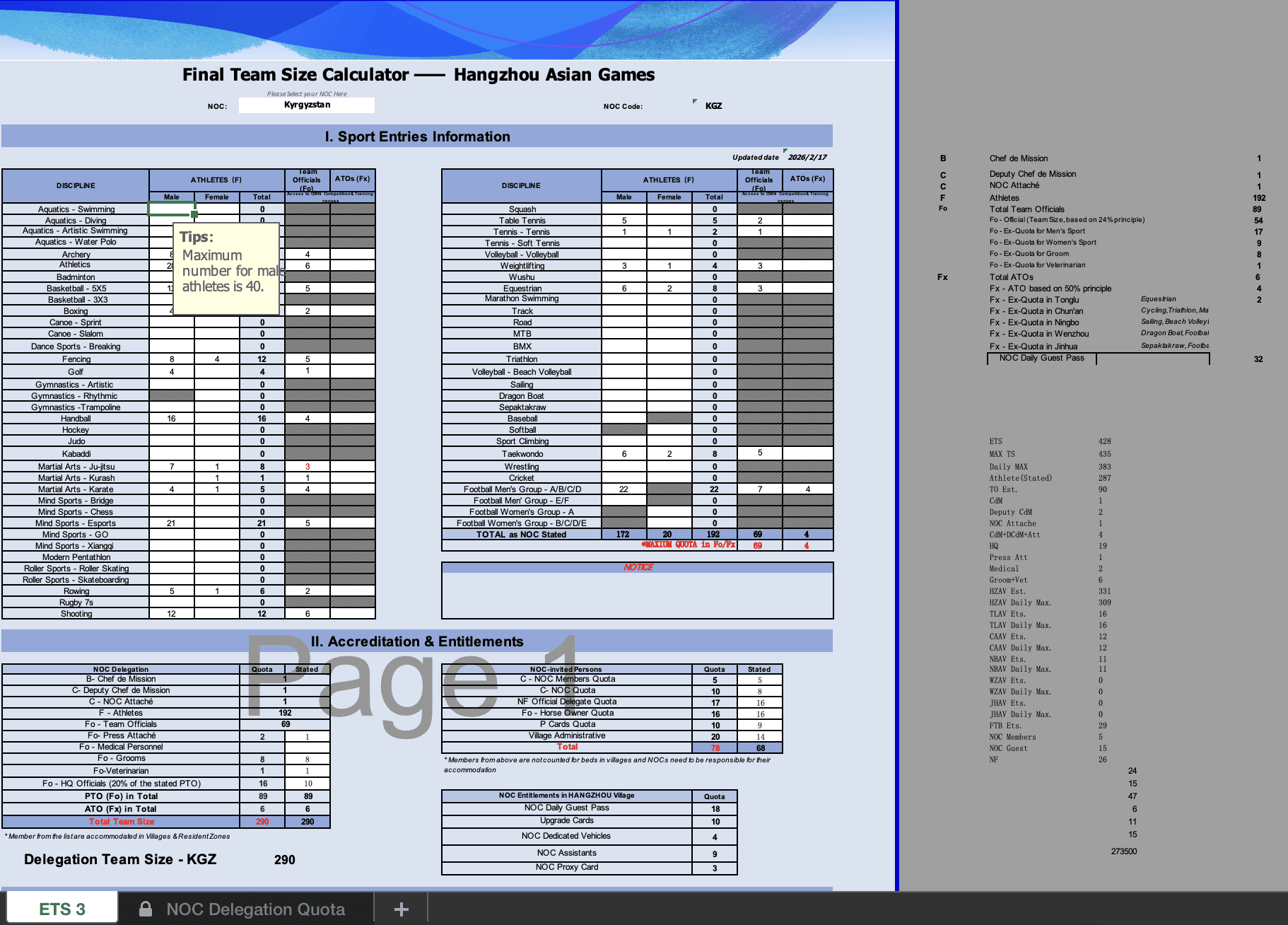This screenshot has height=925, width=1288.
Task: Select Fo- Press Attaché stated cell
Action: coord(308,737)
